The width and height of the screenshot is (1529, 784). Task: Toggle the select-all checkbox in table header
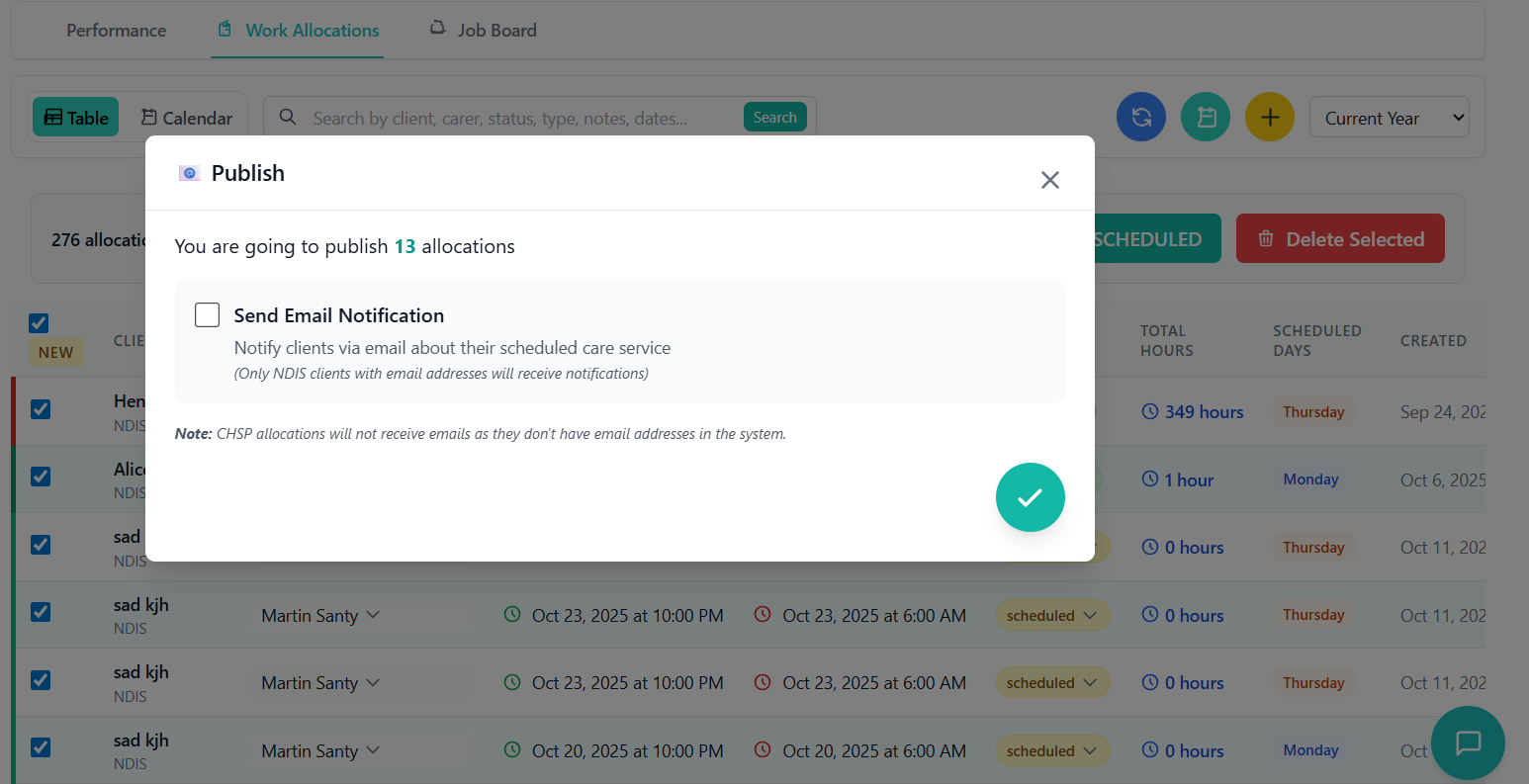(39, 323)
